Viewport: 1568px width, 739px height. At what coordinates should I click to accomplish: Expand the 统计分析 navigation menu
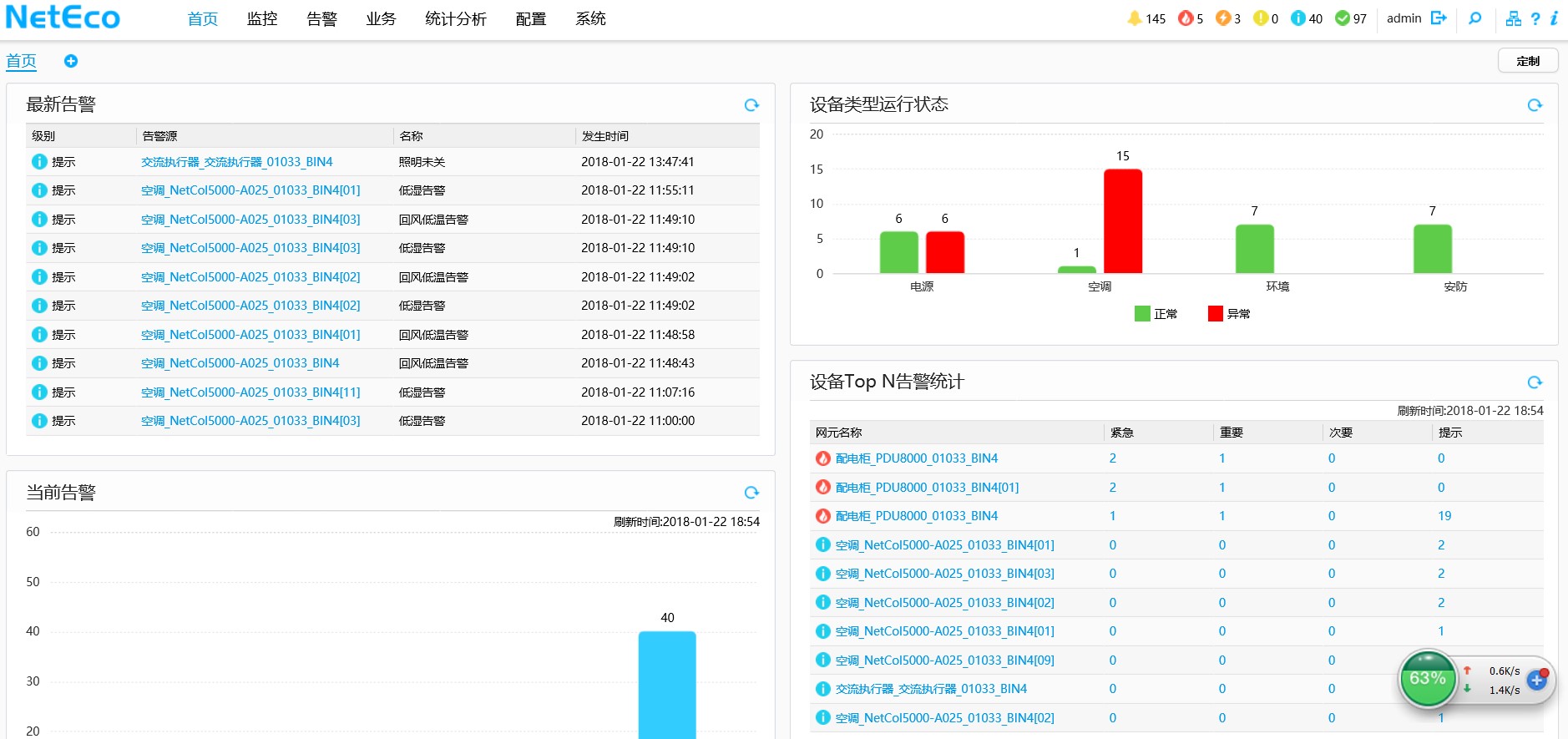pyautogui.click(x=455, y=19)
